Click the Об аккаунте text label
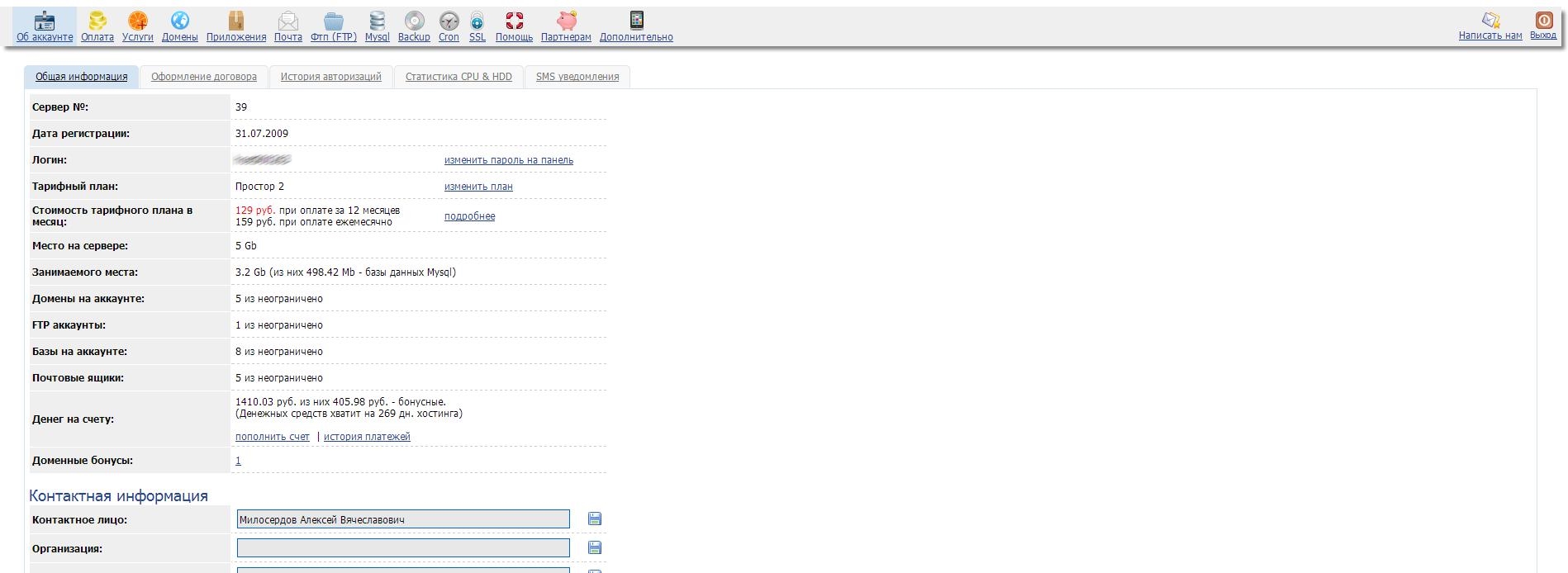The width and height of the screenshot is (1568, 573). (x=45, y=37)
